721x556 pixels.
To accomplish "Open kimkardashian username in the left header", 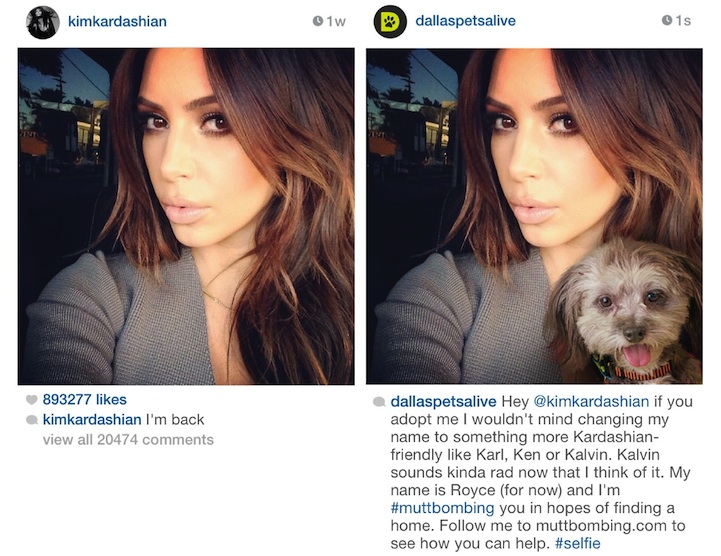I will pyautogui.click(x=117, y=22).
